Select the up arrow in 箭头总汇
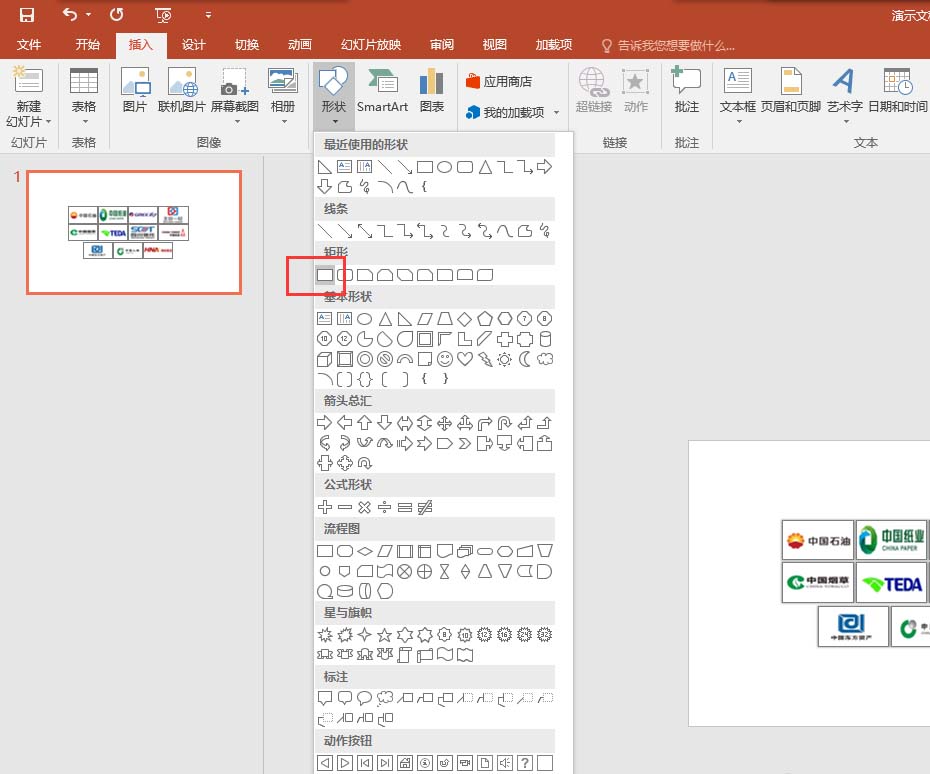Screen dimensions: 930x774 365,423
